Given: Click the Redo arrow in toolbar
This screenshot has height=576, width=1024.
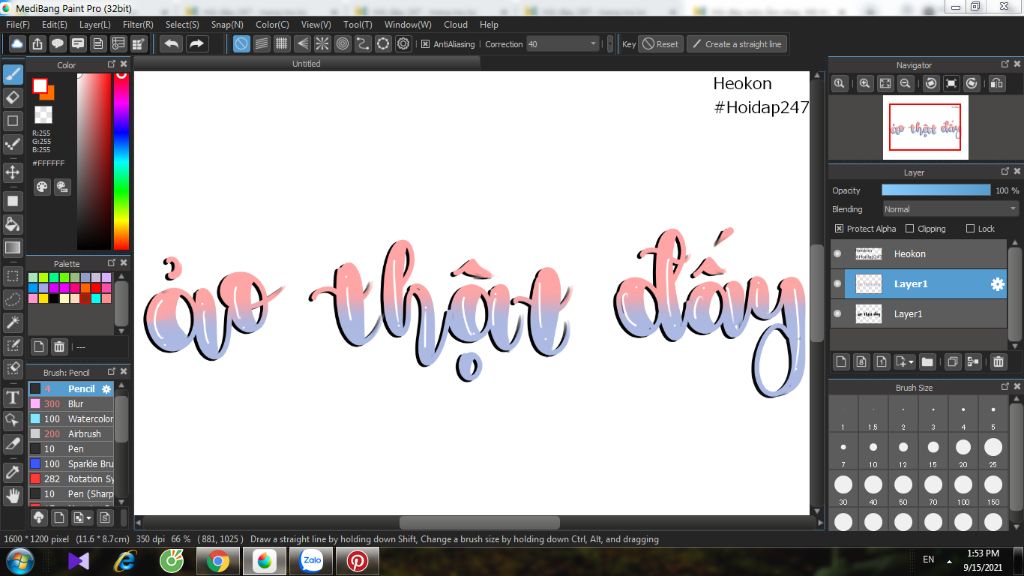Looking at the screenshot, I should pyautogui.click(x=196, y=44).
